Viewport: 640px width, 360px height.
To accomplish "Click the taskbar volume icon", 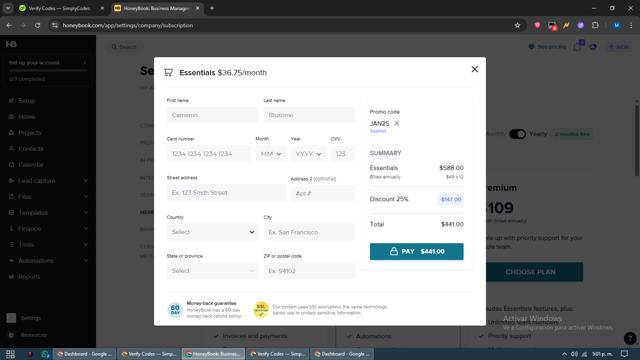I will (574, 354).
